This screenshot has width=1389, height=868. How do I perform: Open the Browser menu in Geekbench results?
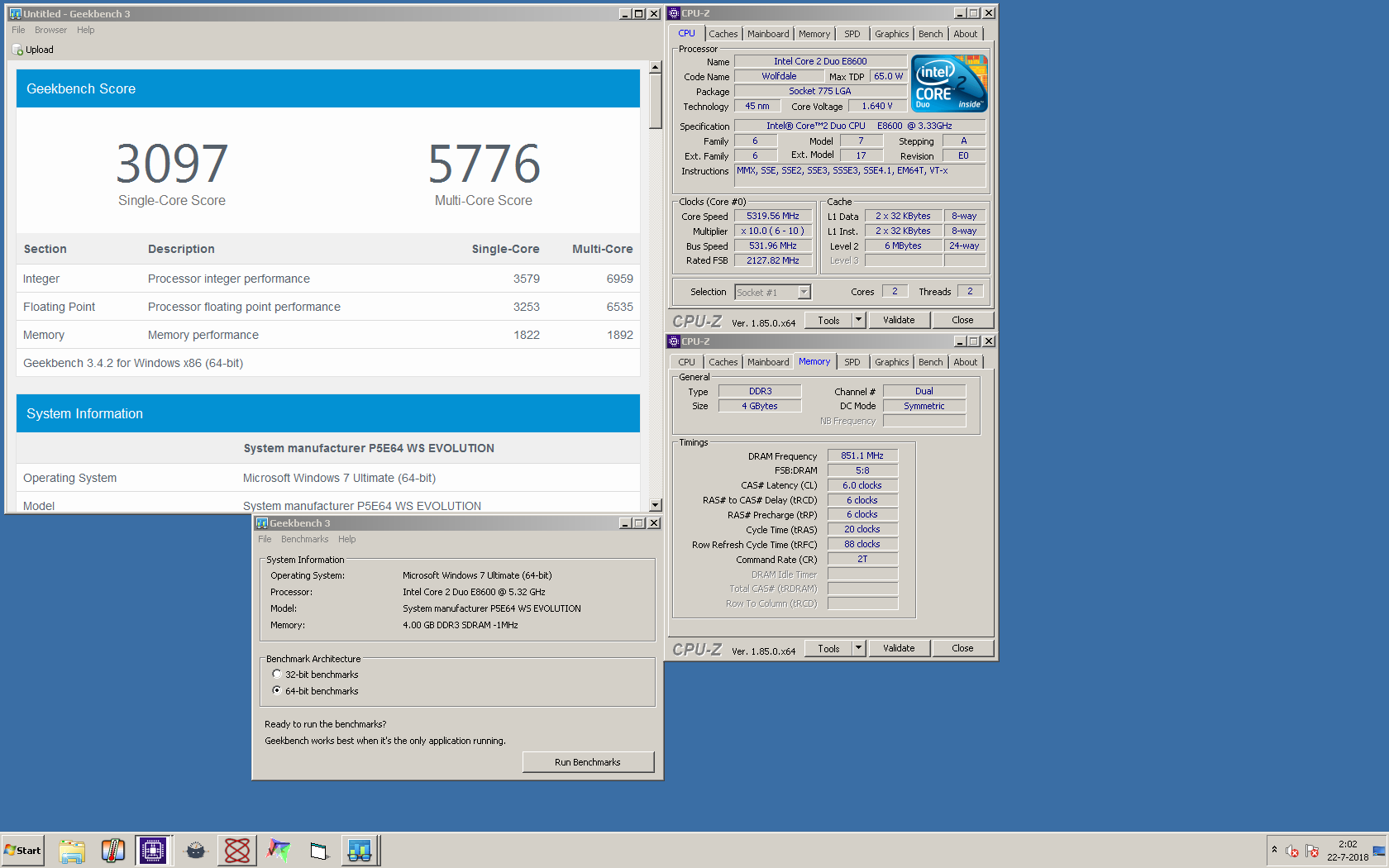(50, 30)
